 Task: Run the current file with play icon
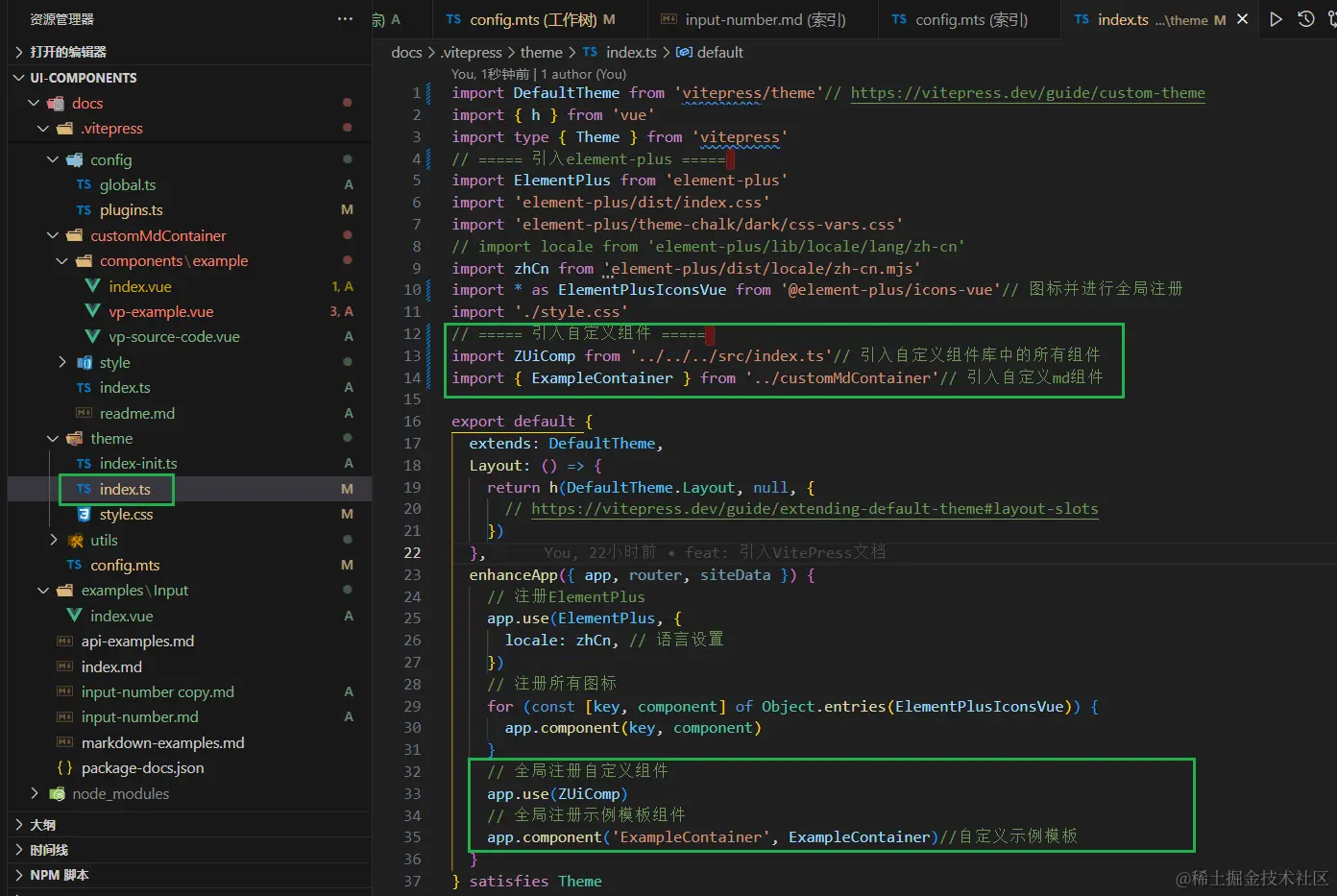(1276, 19)
